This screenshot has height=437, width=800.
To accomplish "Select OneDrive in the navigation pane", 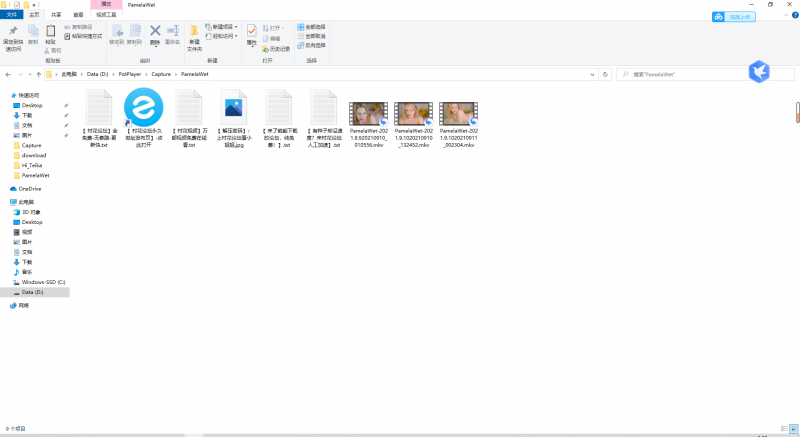I will coord(30,188).
